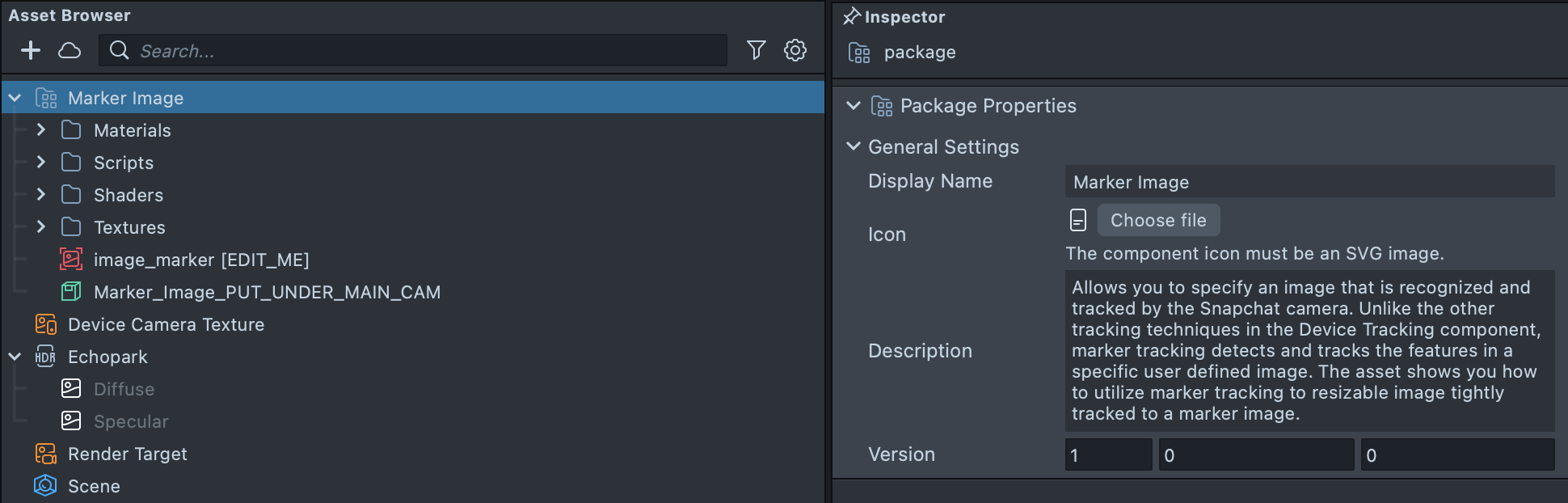Expand the Textures folder
The height and width of the screenshot is (503, 1568).
[41, 227]
